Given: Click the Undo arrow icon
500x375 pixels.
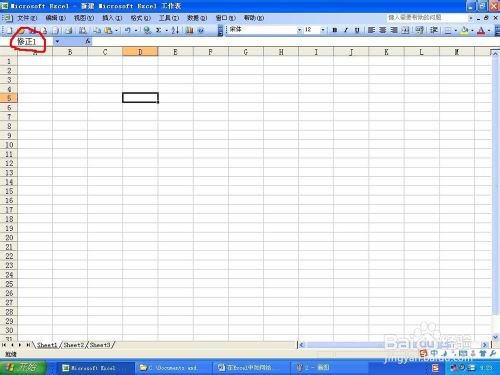Looking at the screenshot, I should pos(128,30).
